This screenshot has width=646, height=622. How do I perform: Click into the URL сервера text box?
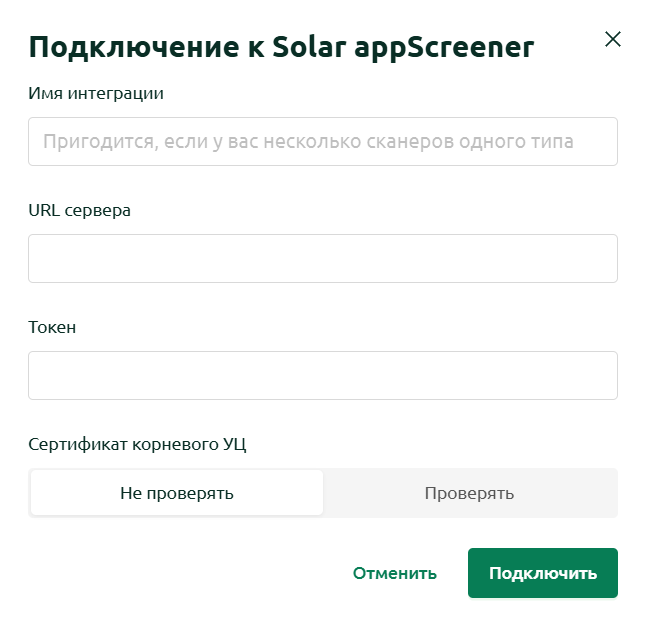point(323,258)
